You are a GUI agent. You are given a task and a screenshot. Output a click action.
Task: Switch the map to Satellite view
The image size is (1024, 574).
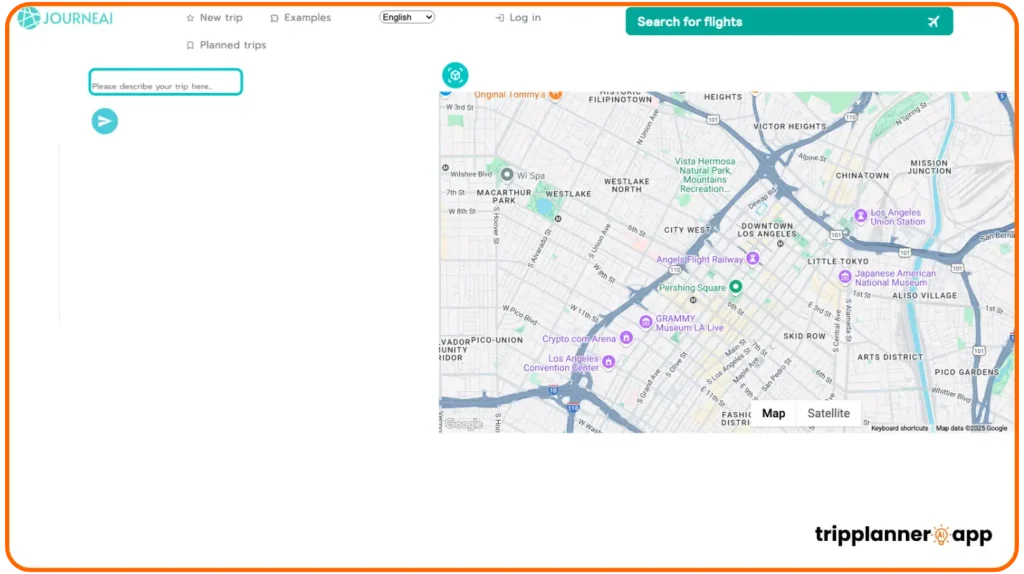point(828,413)
